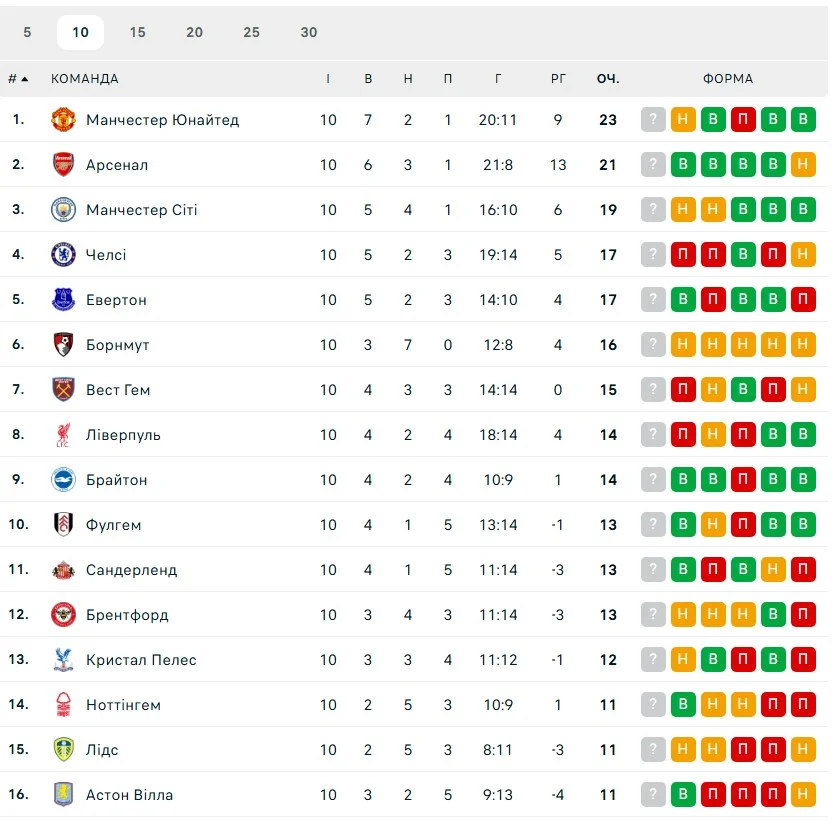The width and height of the screenshot is (836, 822).
Task: Click the Arsenal club crest
Action: pos(64,165)
